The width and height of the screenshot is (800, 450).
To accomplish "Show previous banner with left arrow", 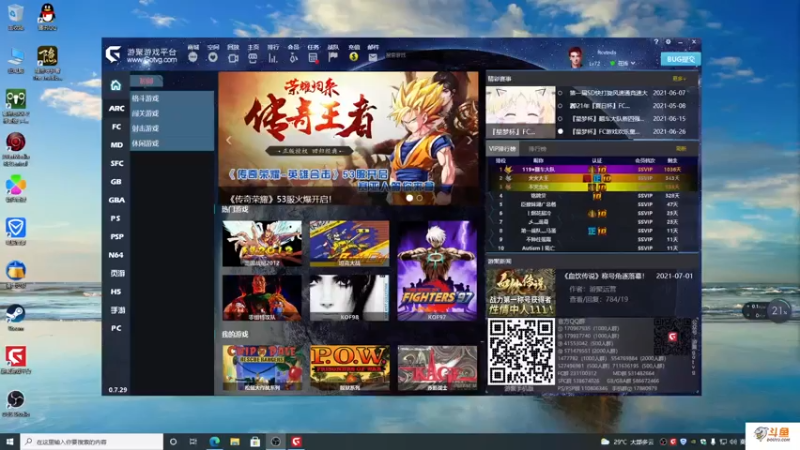I will [x=229, y=140].
